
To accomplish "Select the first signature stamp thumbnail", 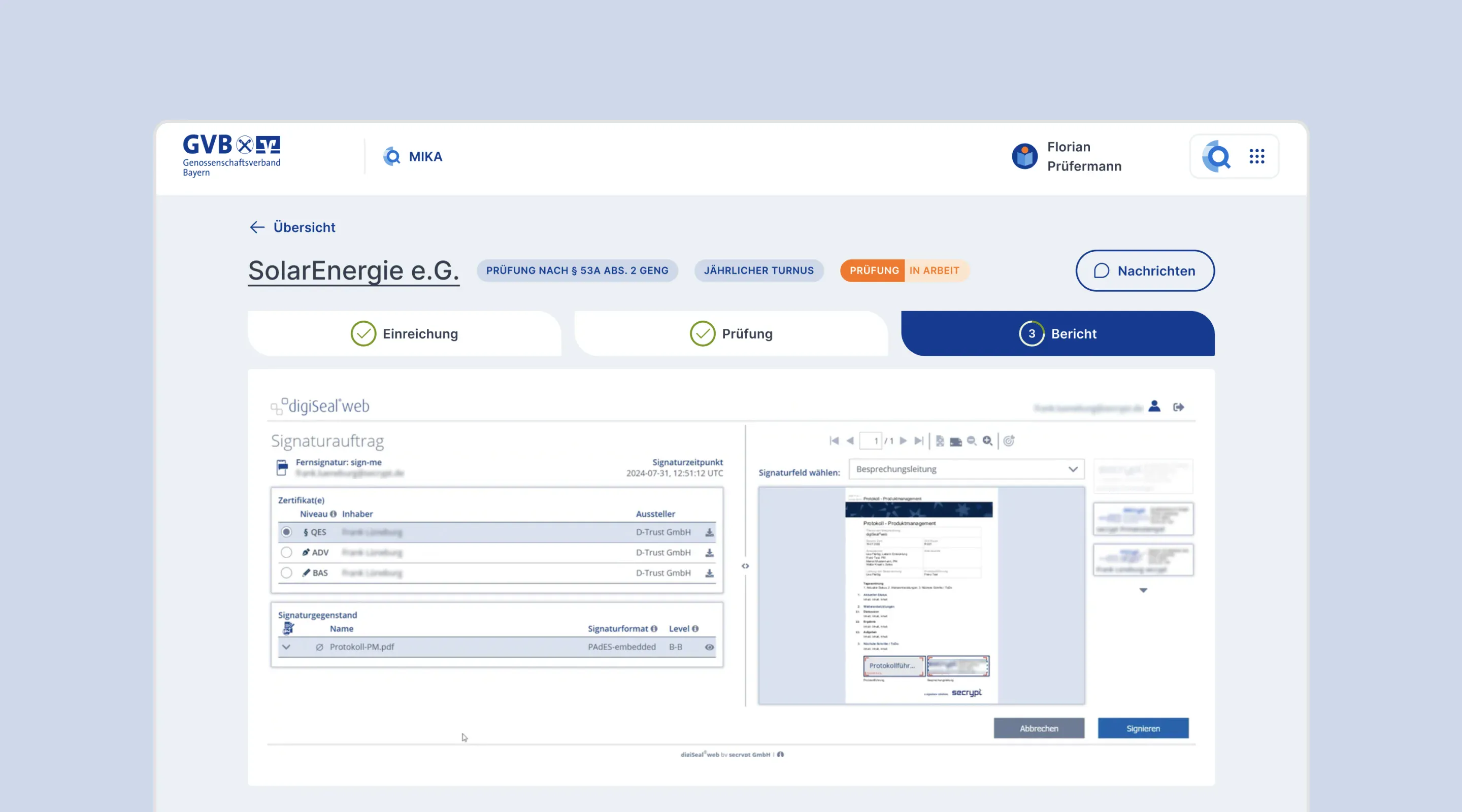I will click(x=1143, y=477).
